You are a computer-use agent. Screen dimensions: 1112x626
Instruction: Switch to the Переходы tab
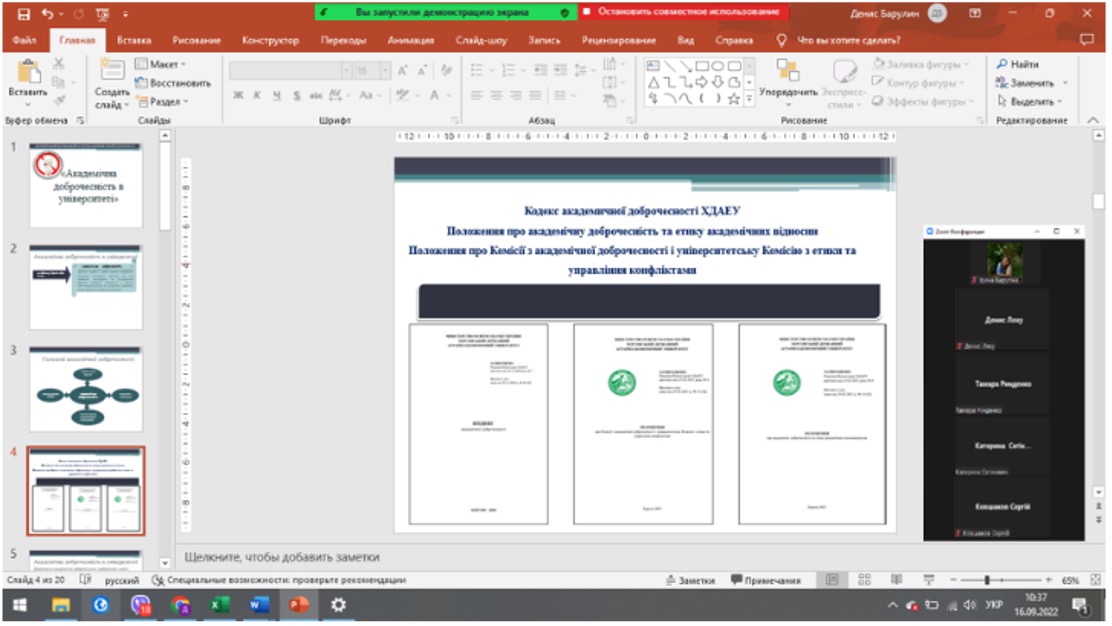pyautogui.click(x=343, y=40)
